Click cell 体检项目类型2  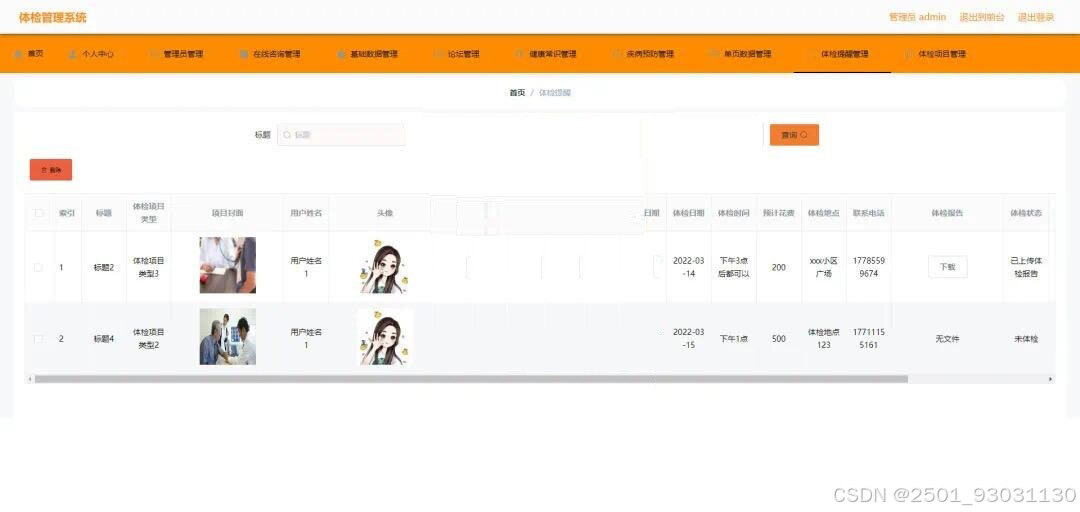(x=148, y=338)
